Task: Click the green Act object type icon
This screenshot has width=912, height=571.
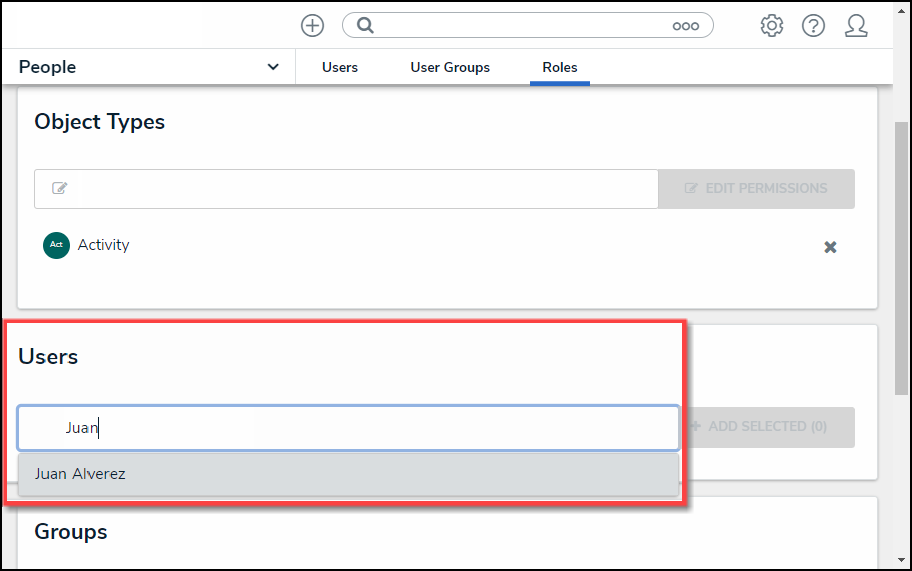Action: [56, 245]
